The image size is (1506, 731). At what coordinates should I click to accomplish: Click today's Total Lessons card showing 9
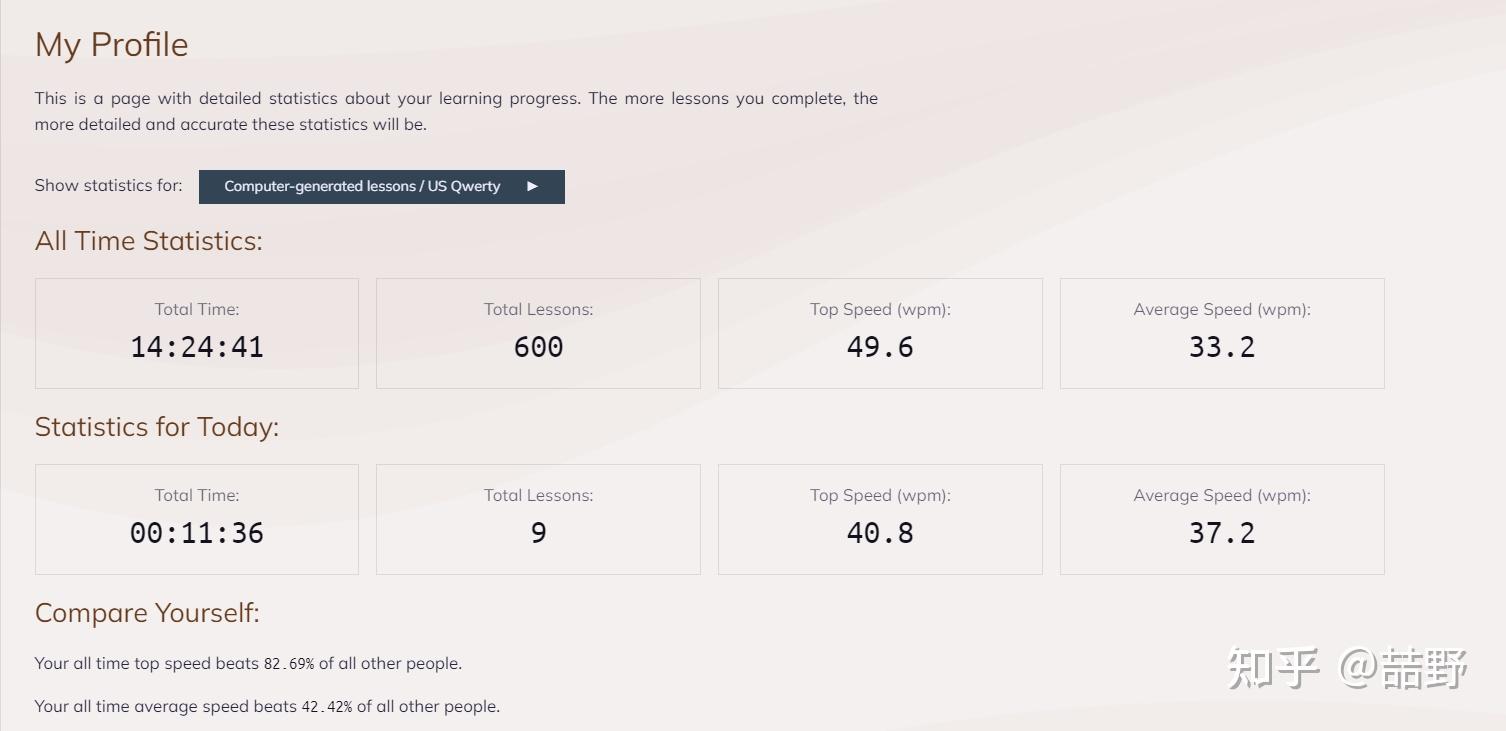coord(538,519)
